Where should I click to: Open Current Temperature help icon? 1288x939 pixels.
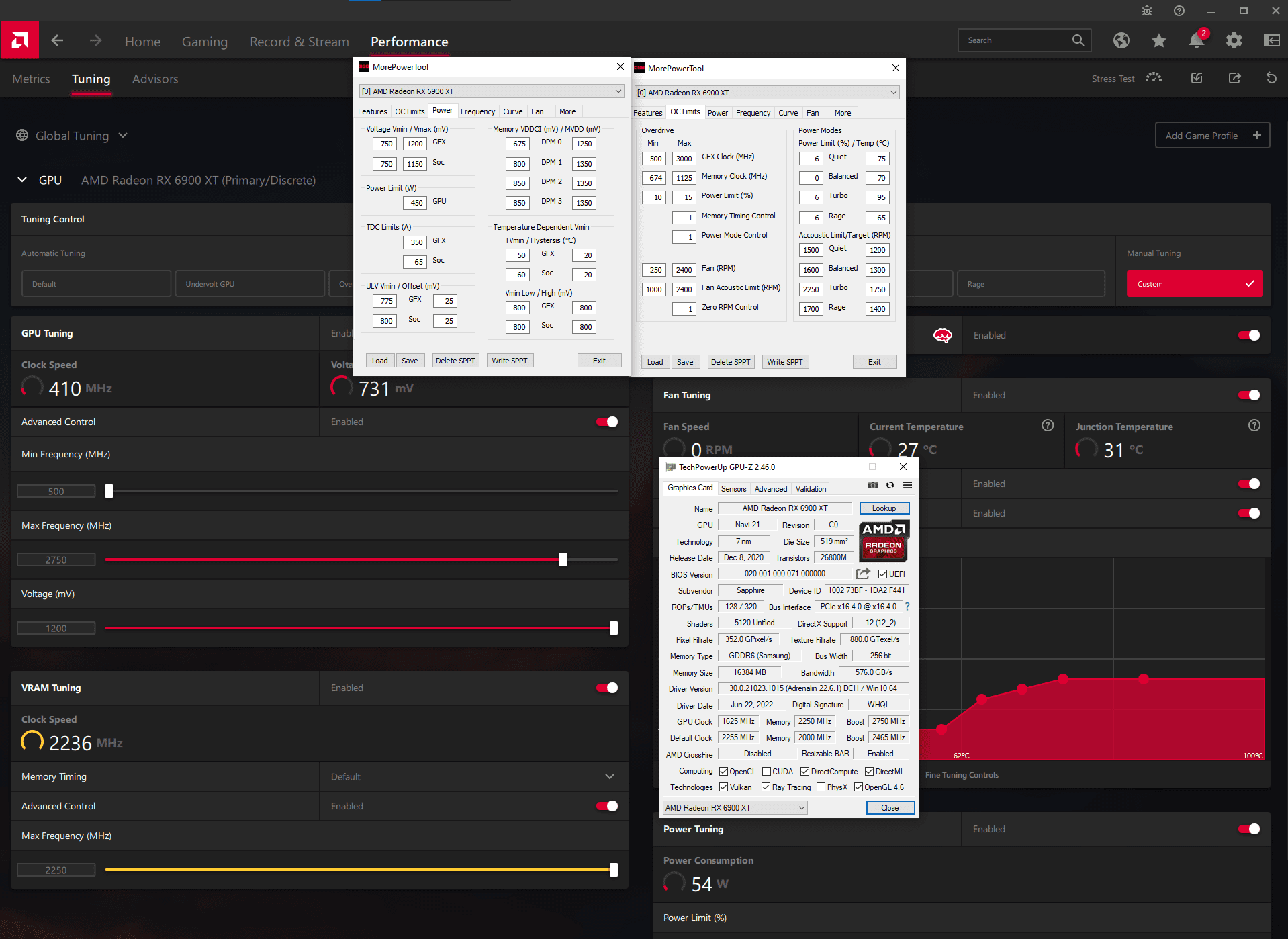1048,425
